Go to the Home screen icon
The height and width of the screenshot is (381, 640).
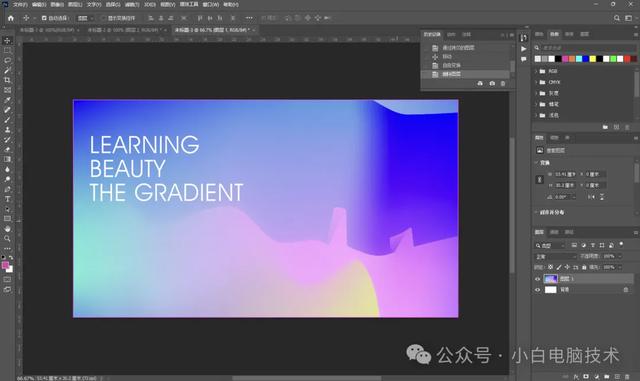point(11,18)
